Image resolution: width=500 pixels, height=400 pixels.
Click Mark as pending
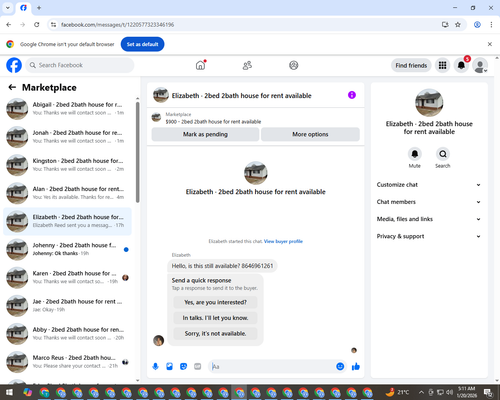pos(205,134)
